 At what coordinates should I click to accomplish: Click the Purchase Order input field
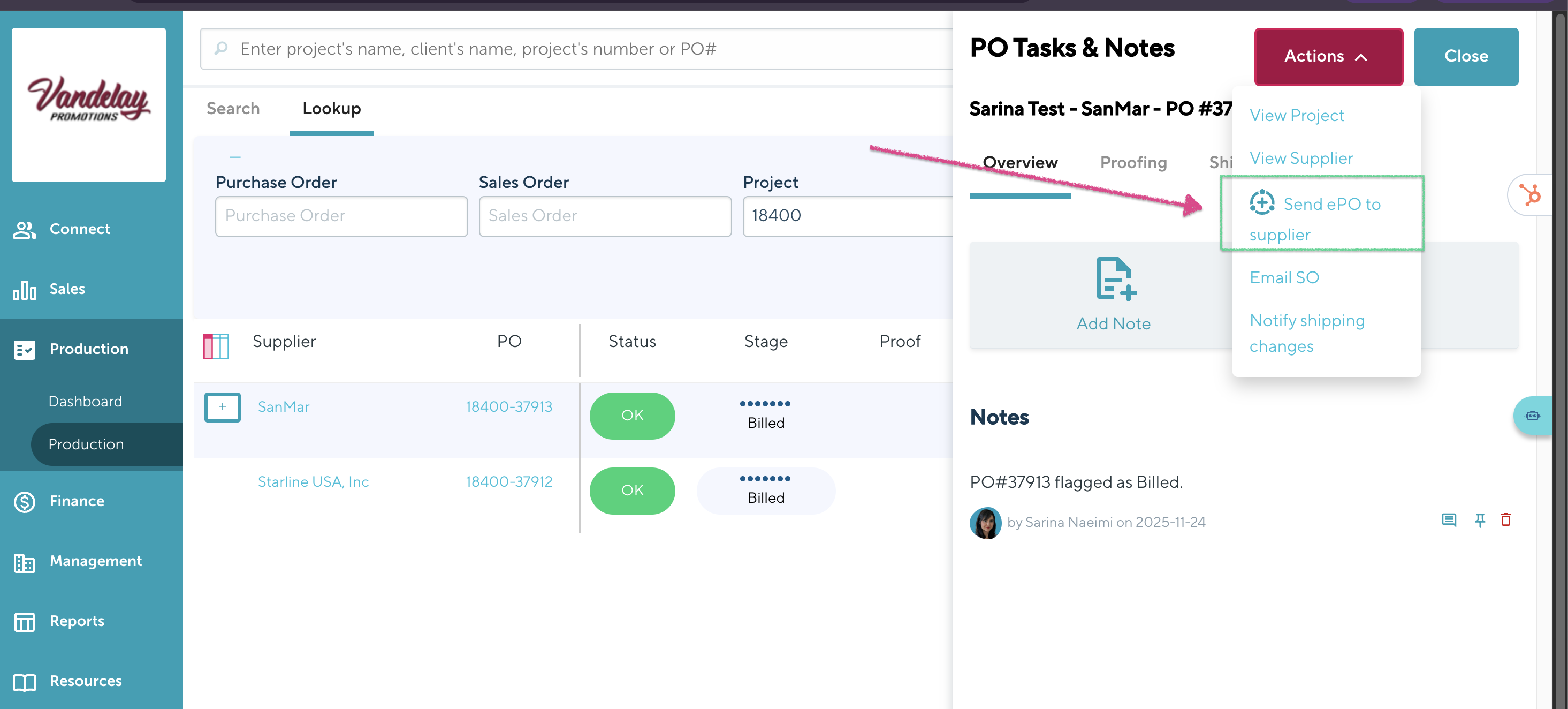click(341, 216)
